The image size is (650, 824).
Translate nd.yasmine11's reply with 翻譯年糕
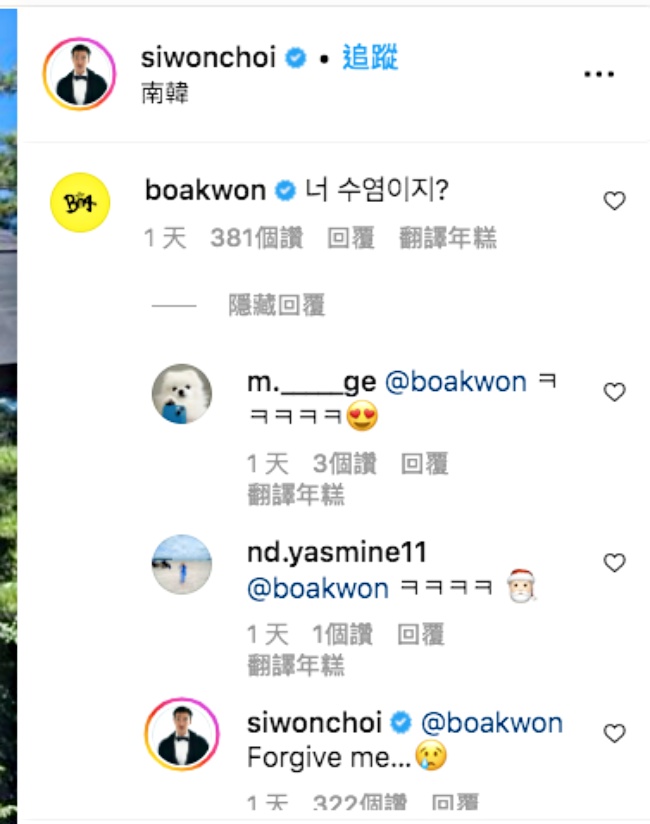296,666
